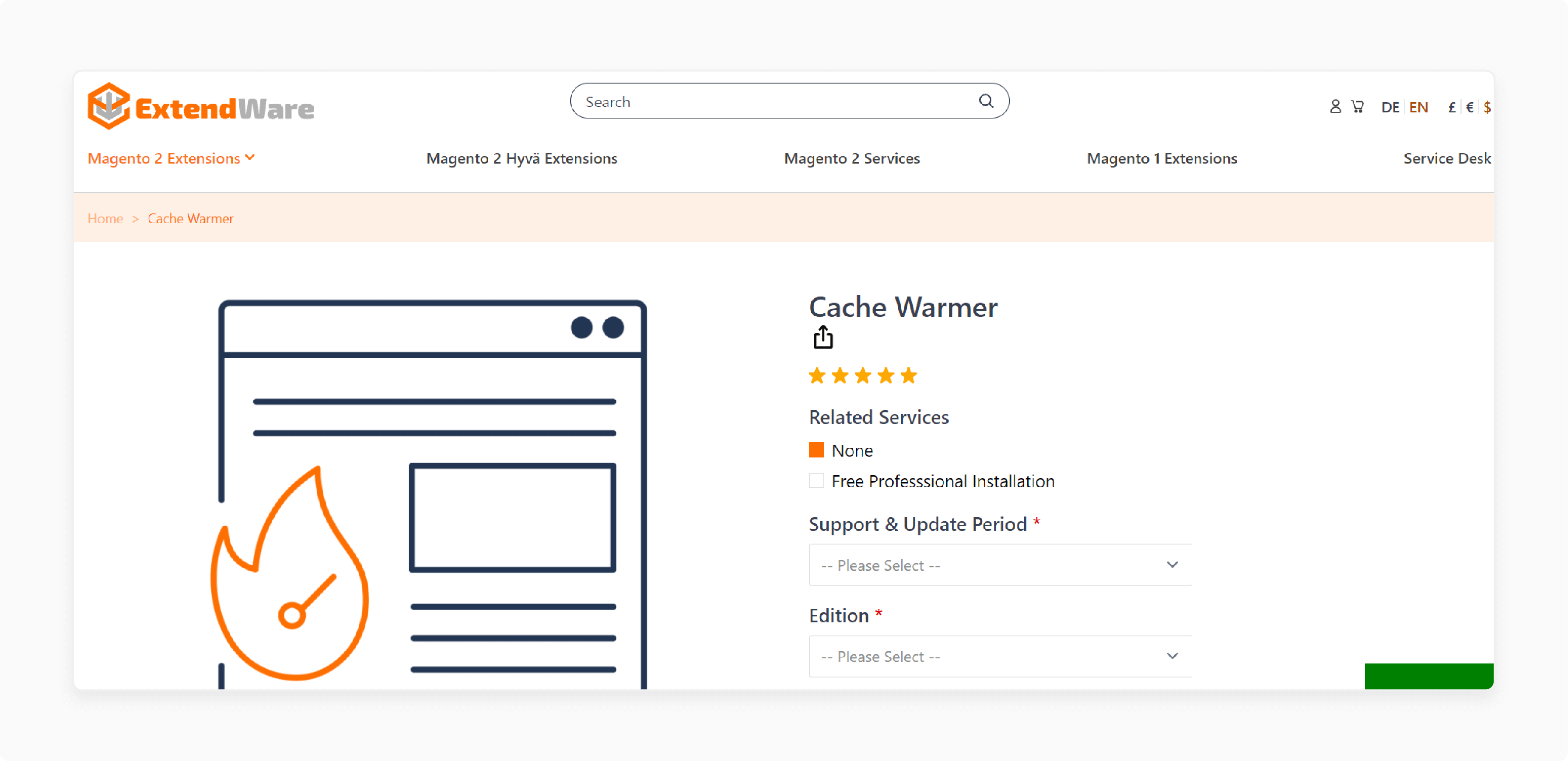Open Magento 2 Services menu item
This screenshot has height=761, width=1568.
tap(851, 159)
